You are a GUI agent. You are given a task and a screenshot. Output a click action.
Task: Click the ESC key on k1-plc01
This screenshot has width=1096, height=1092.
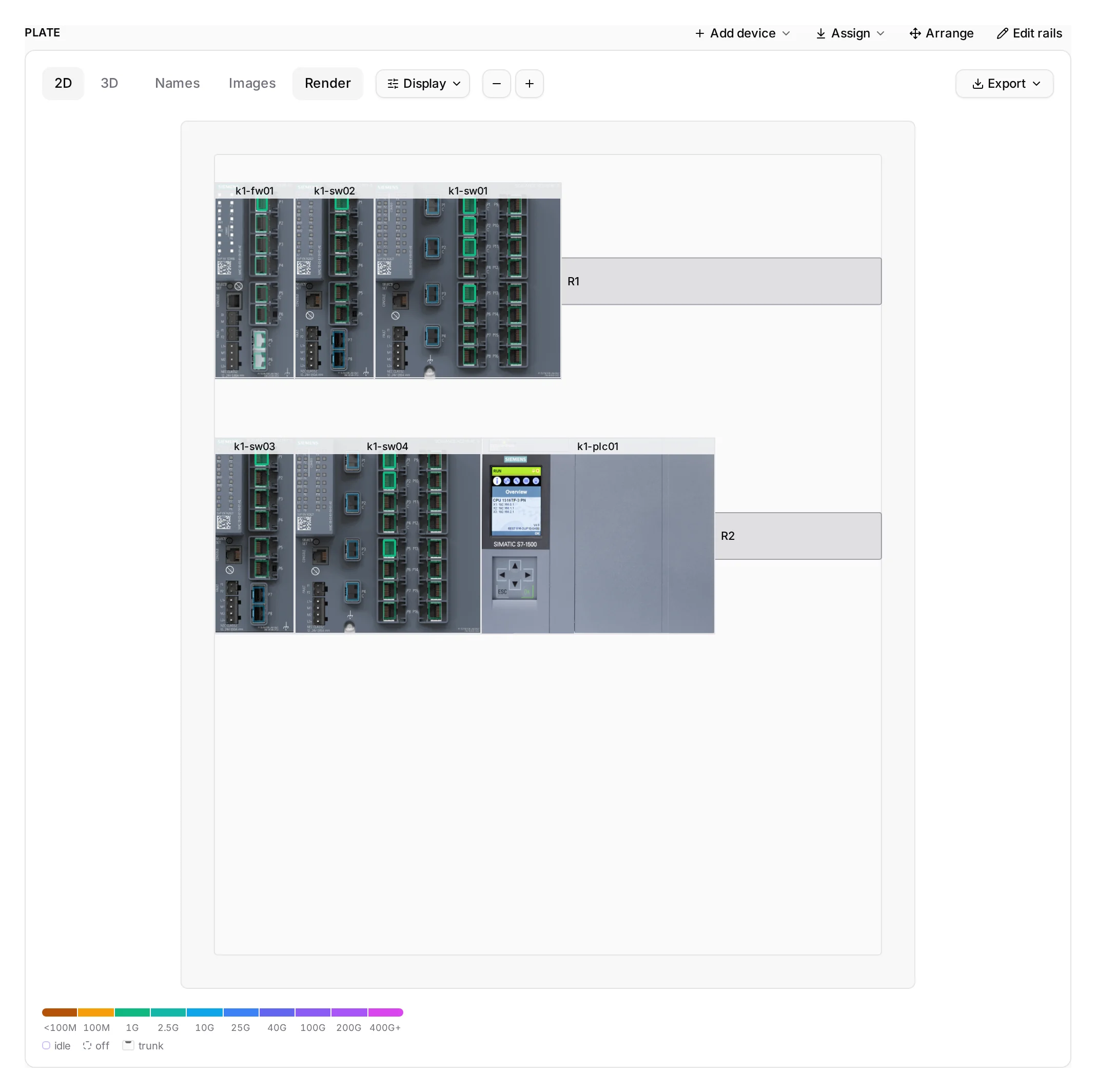[x=502, y=592]
